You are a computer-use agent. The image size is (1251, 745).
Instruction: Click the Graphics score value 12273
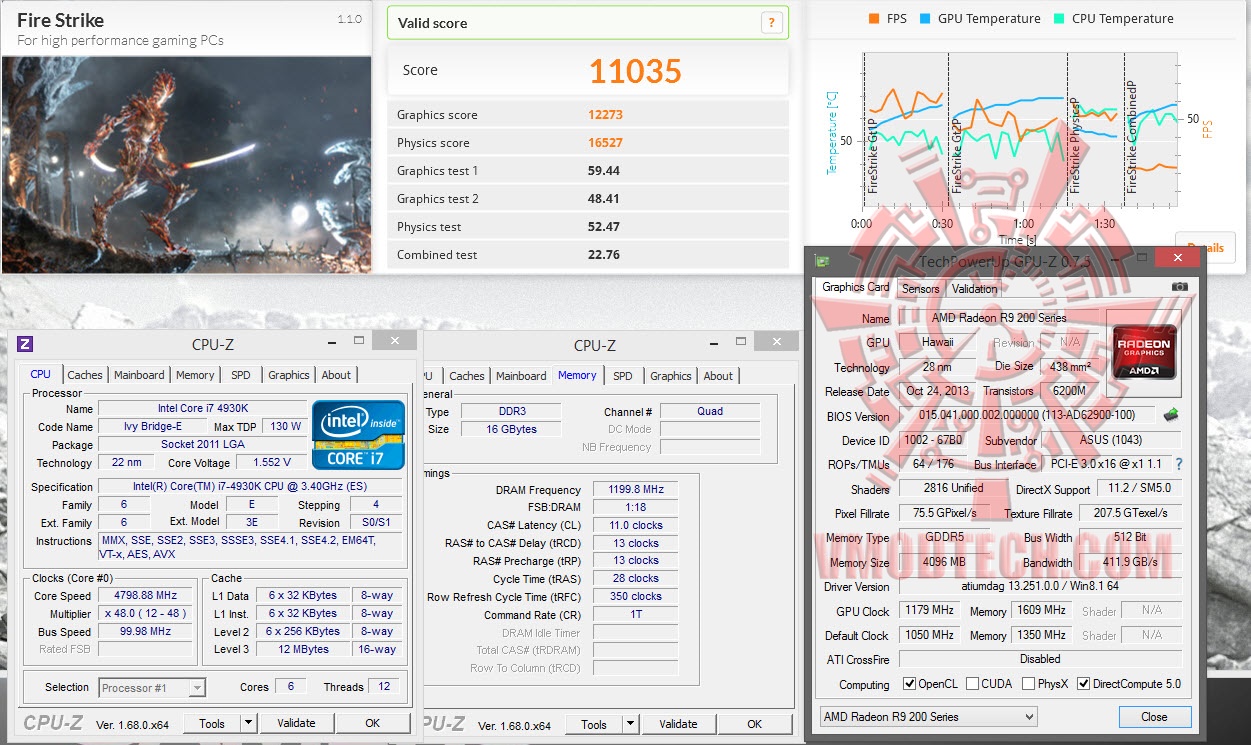(x=605, y=115)
